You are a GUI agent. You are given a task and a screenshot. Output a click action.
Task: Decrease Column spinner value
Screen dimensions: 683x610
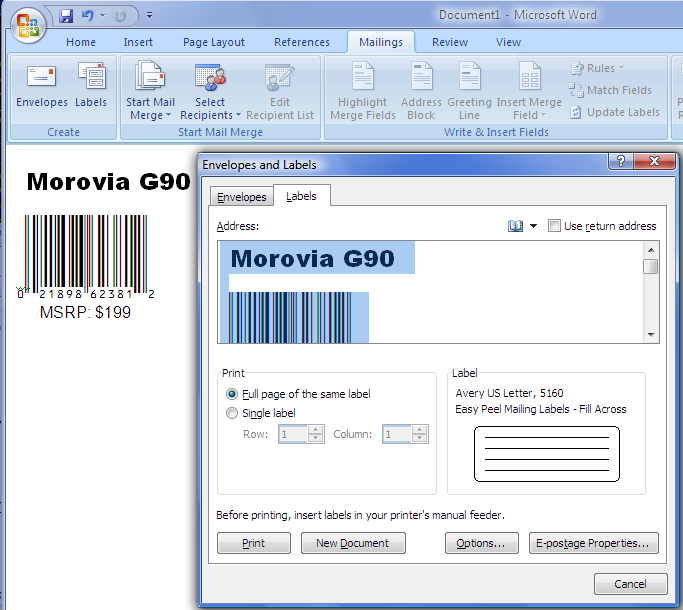419,439
